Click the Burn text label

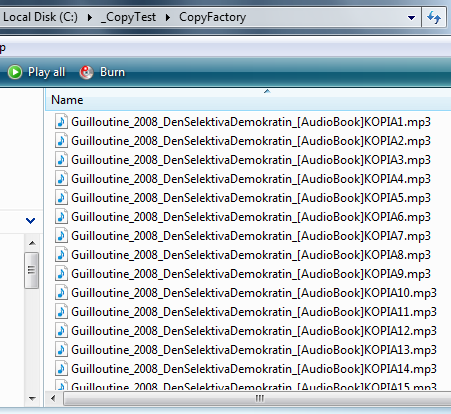click(x=112, y=72)
